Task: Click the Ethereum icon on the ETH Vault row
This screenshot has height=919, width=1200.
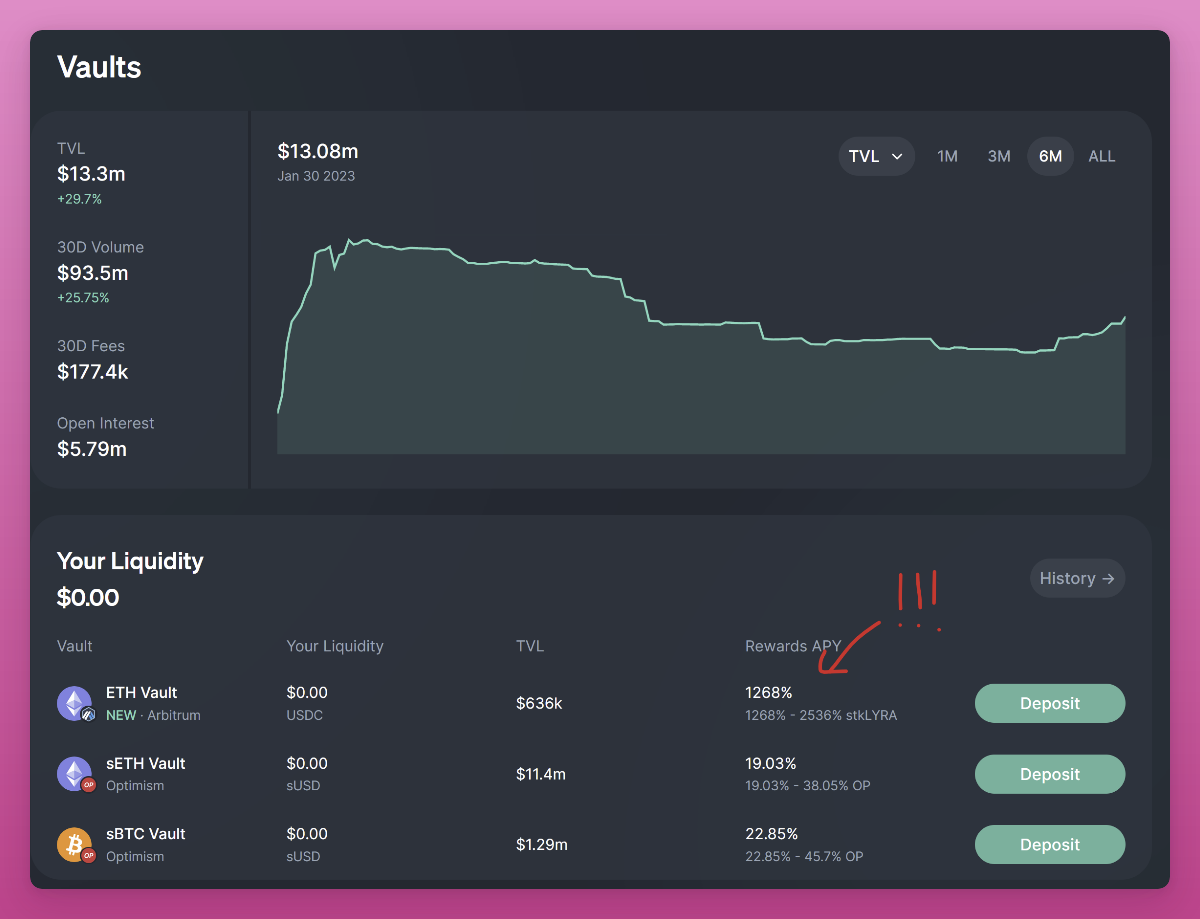Action: [75, 703]
